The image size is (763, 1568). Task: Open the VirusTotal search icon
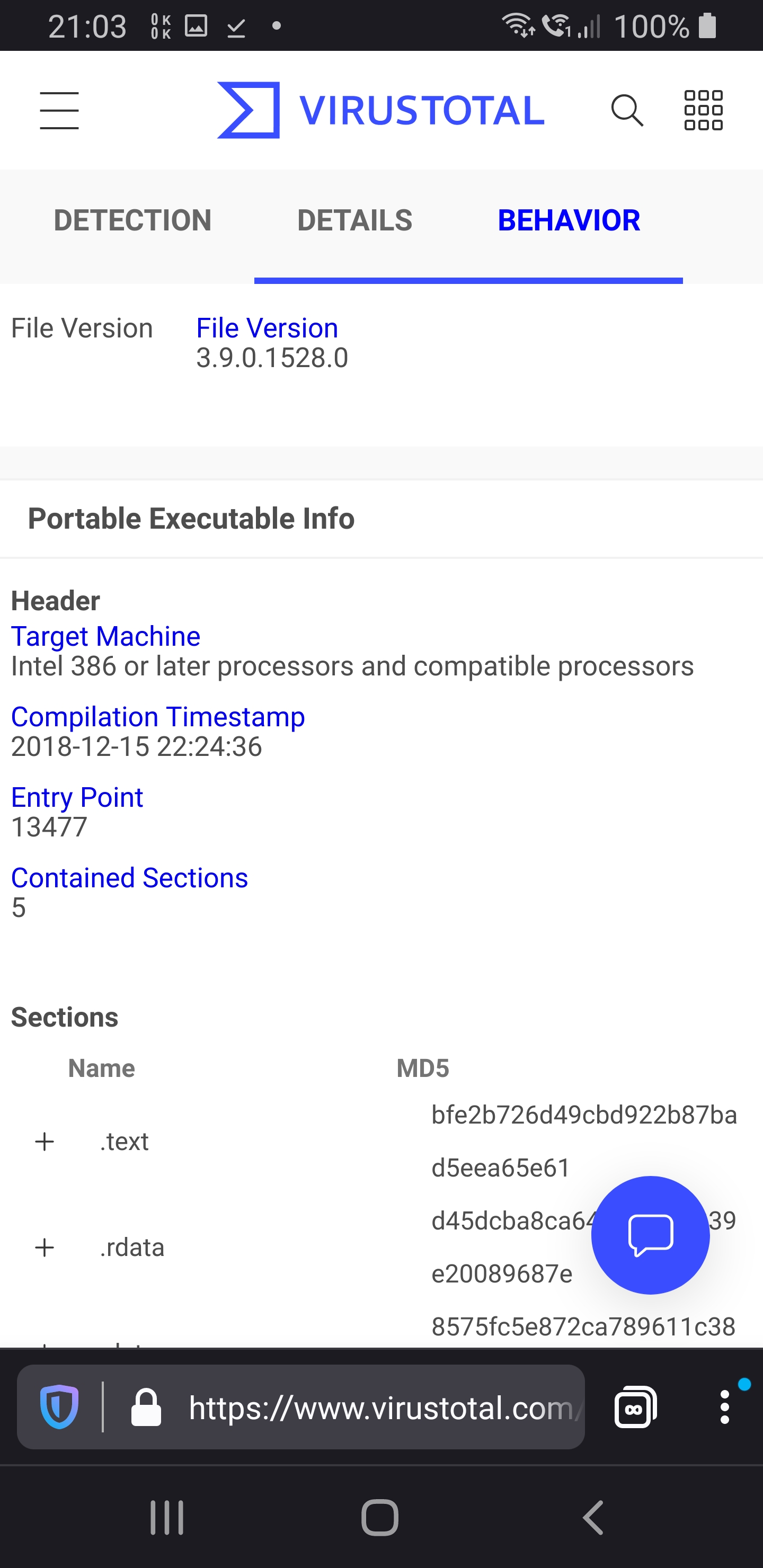coord(628,110)
